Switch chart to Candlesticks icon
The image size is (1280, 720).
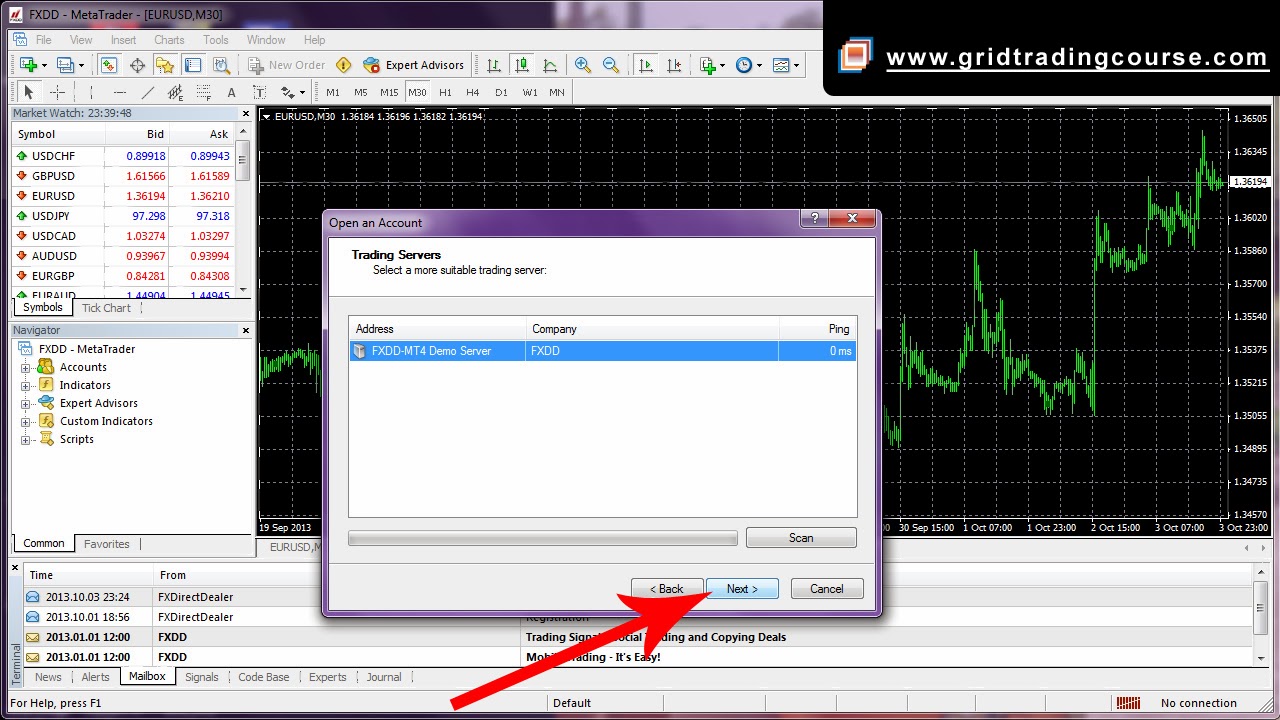pyautogui.click(x=522, y=65)
